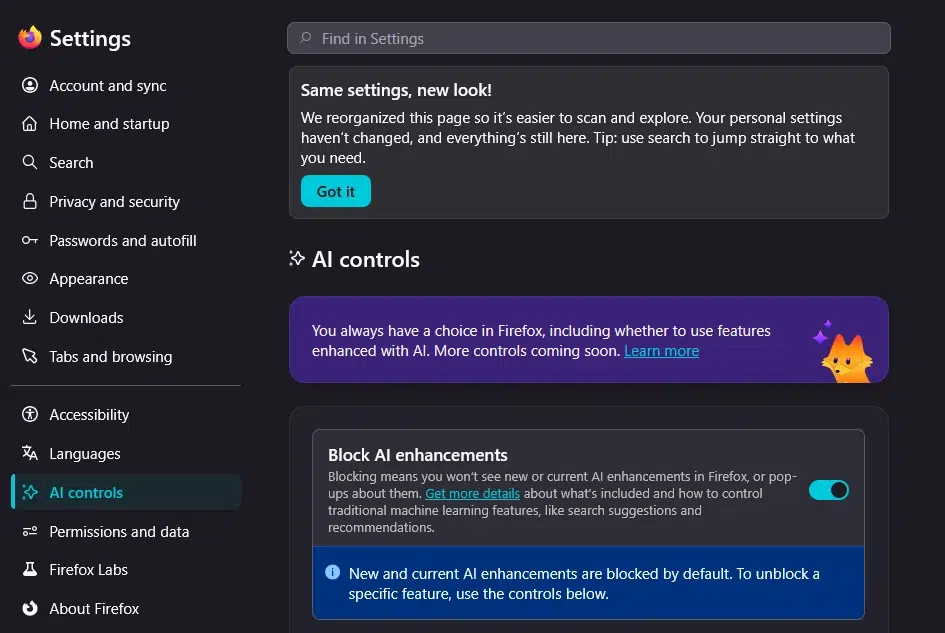Click the Permissions and data sliders icon
The image size is (945, 633).
pos(30,531)
